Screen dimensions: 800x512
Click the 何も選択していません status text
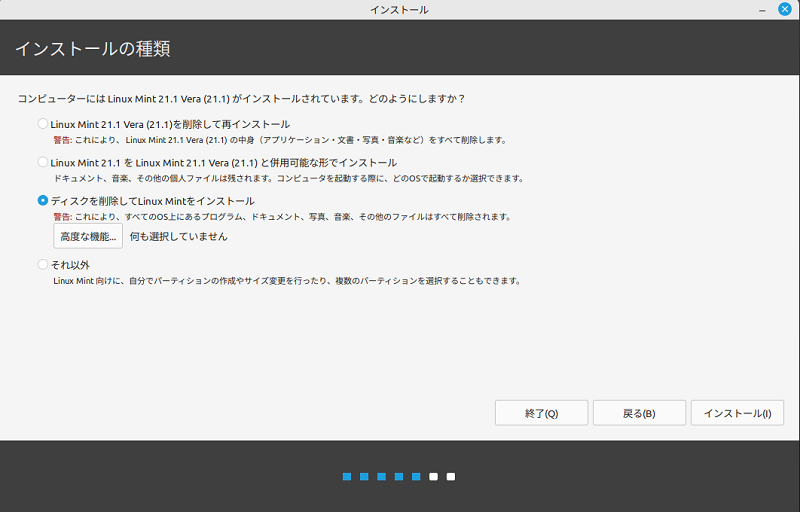[179, 237]
